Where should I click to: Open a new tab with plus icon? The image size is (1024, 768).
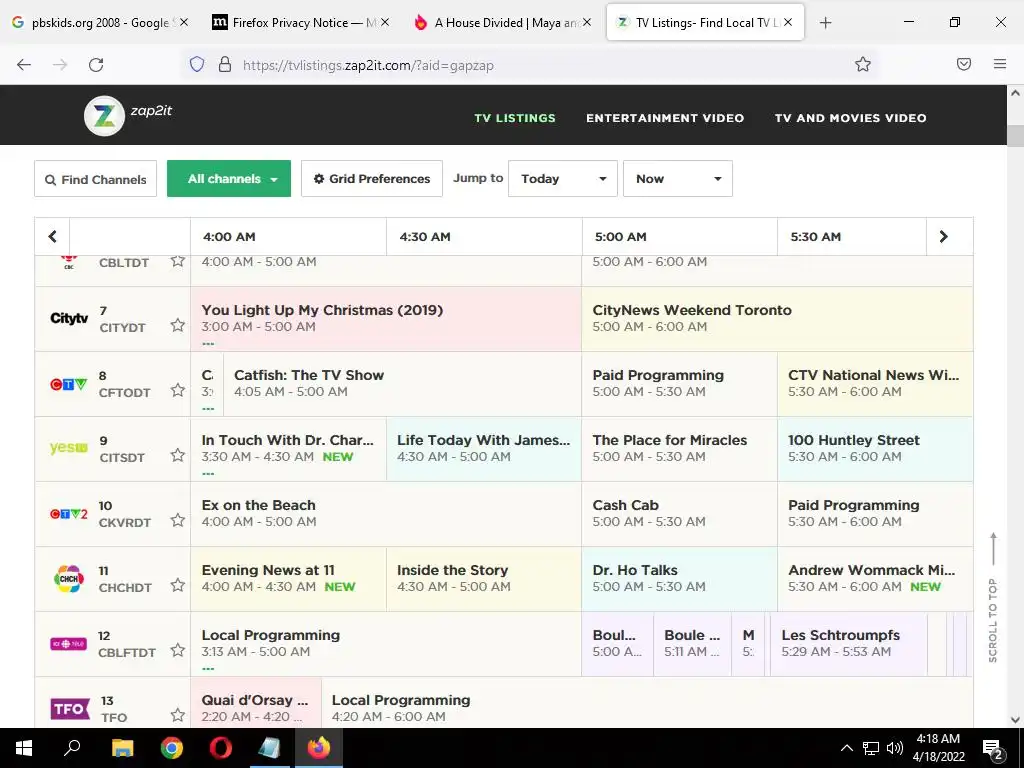[x=825, y=23]
